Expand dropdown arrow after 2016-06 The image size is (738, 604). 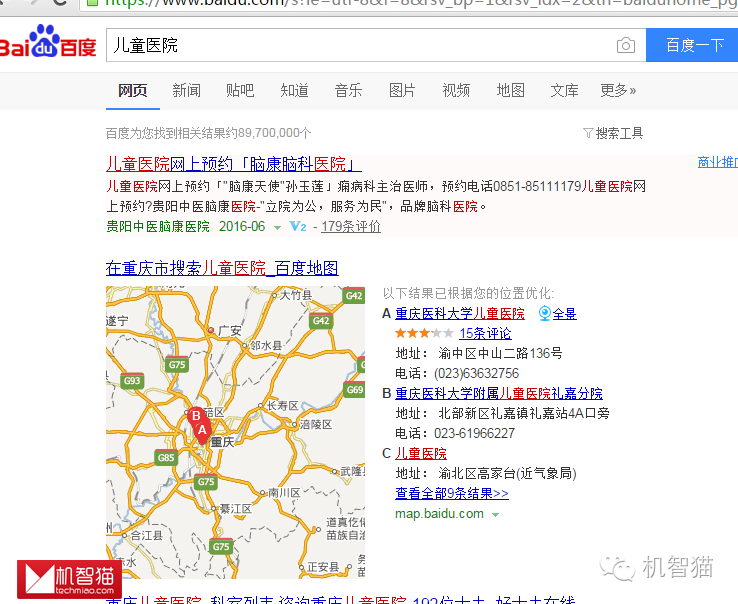278,228
